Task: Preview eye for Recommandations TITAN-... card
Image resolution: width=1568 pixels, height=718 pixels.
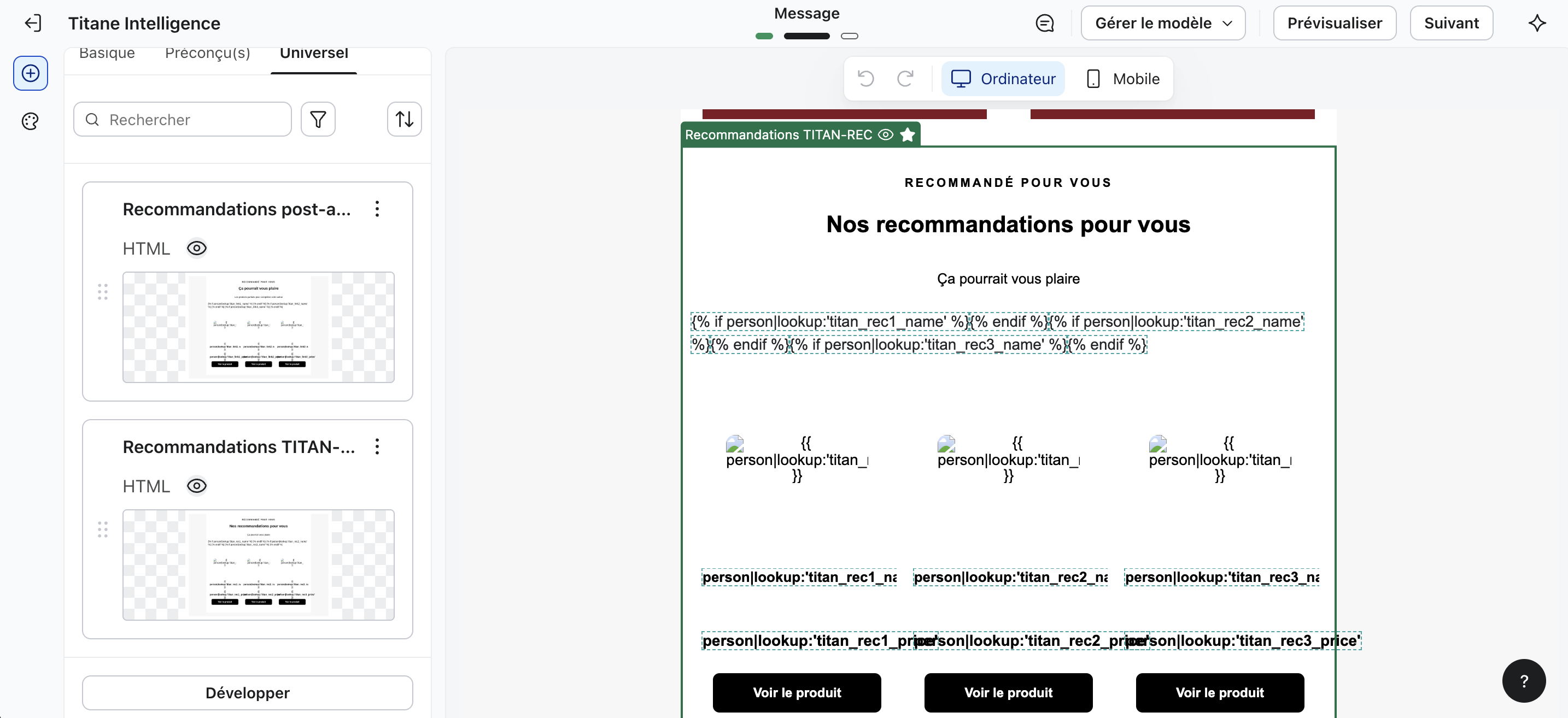Action: click(x=197, y=486)
